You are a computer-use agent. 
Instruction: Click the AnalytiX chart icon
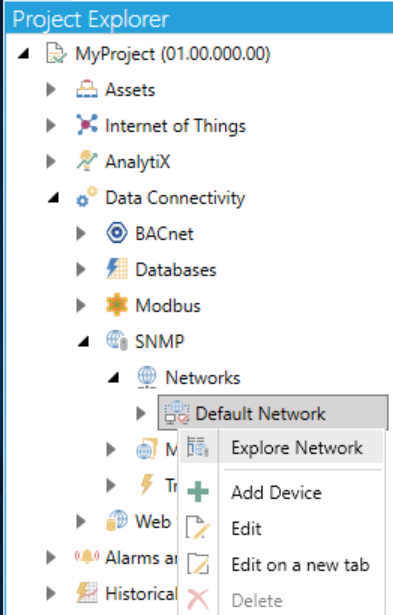[87, 161]
